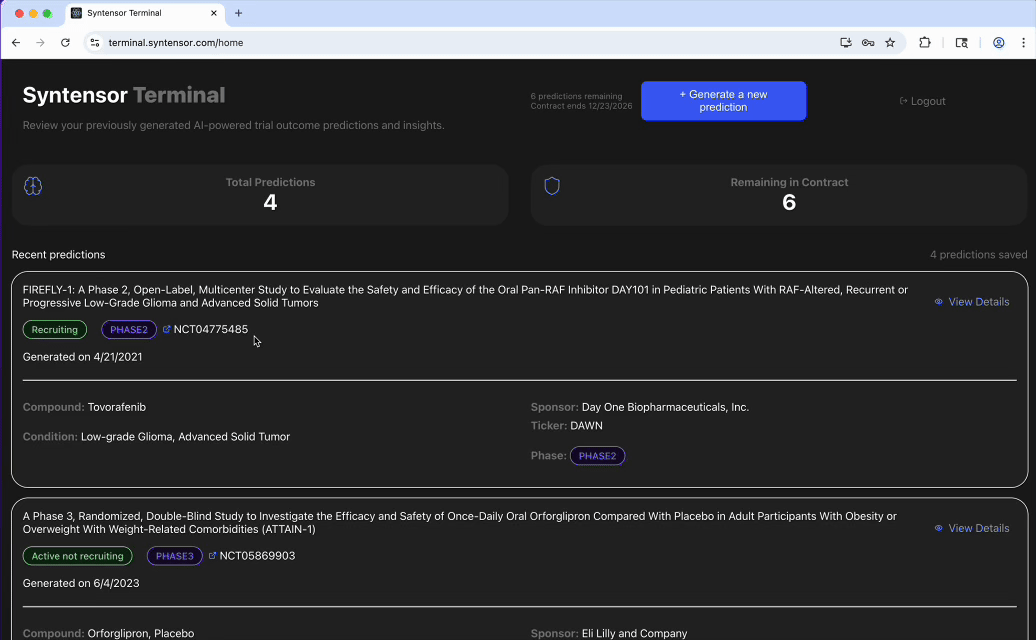Open the browser profile avatar icon
The height and width of the screenshot is (640, 1036).
(998, 43)
